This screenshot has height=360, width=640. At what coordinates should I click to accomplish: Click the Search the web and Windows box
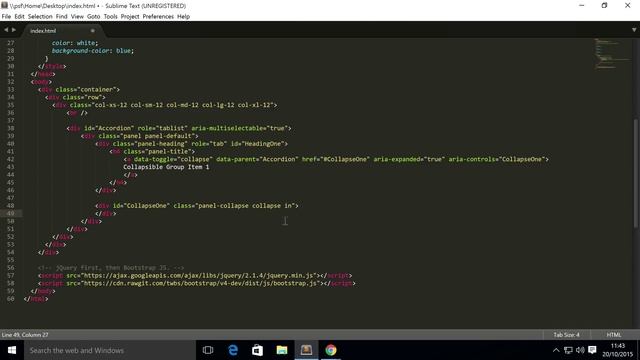[110, 350]
